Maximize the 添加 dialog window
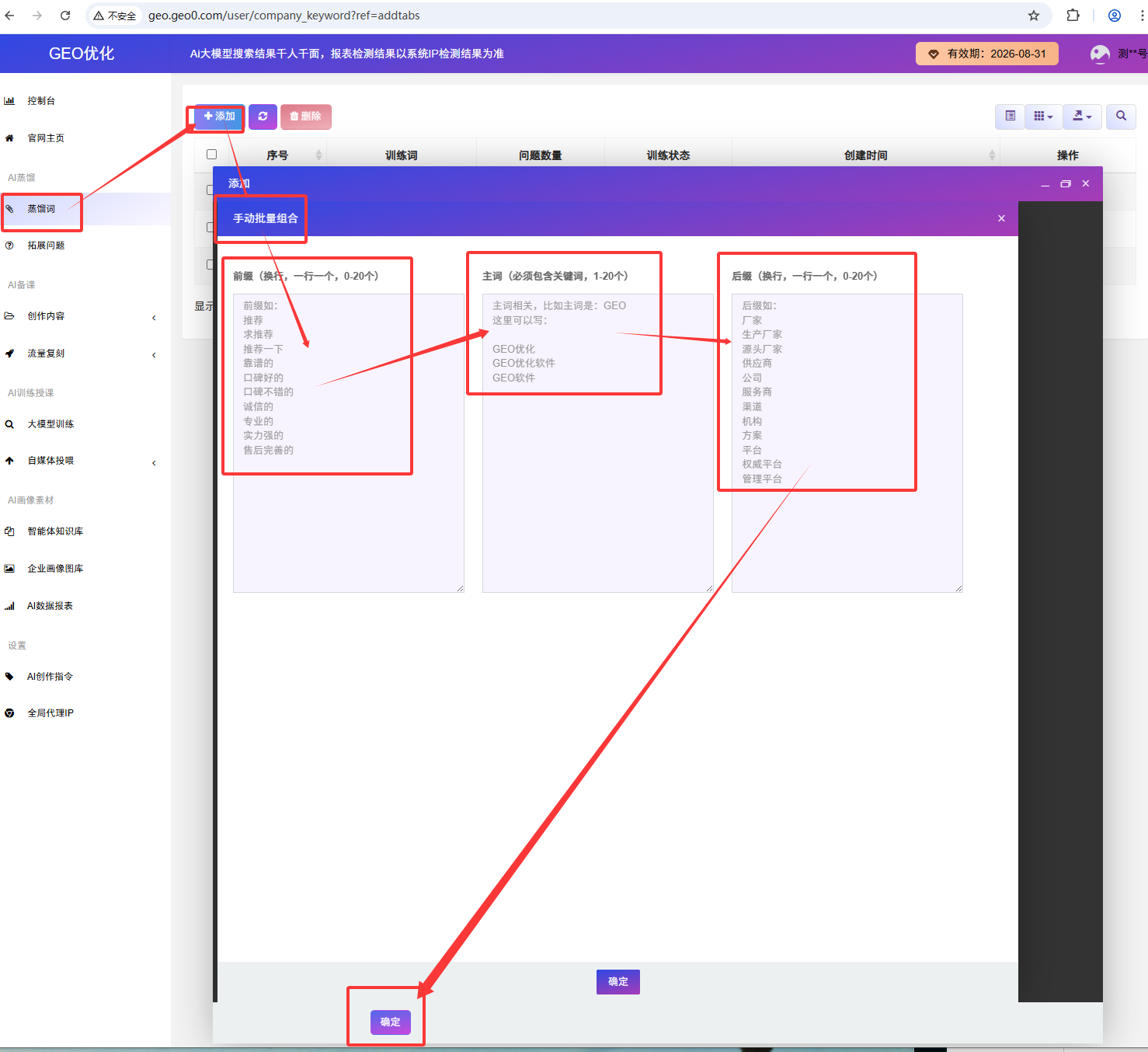Viewport: 1148px width, 1052px height. point(1065,184)
